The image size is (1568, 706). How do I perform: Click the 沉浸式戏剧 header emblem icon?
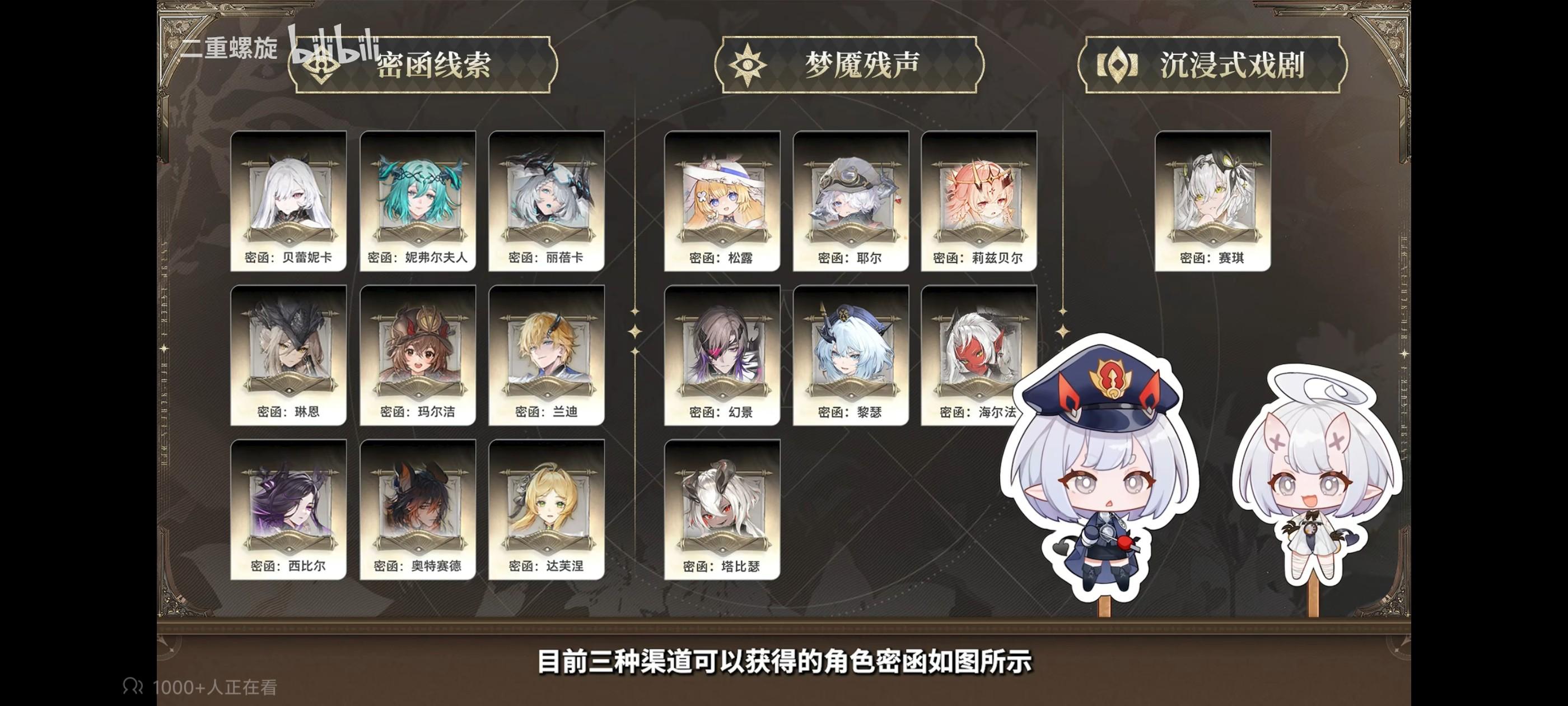click(1117, 64)
